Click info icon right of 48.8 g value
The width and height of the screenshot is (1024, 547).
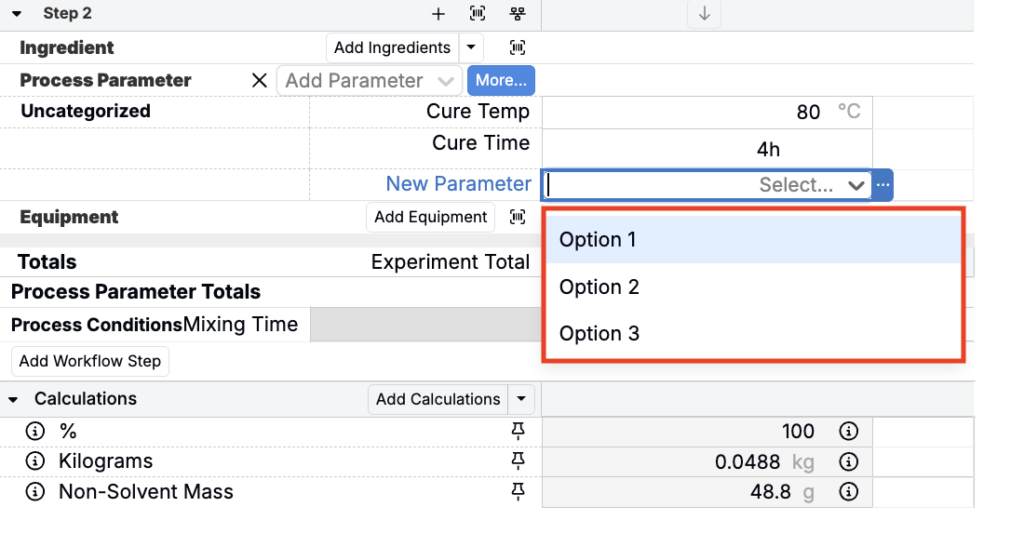[848, 492]
